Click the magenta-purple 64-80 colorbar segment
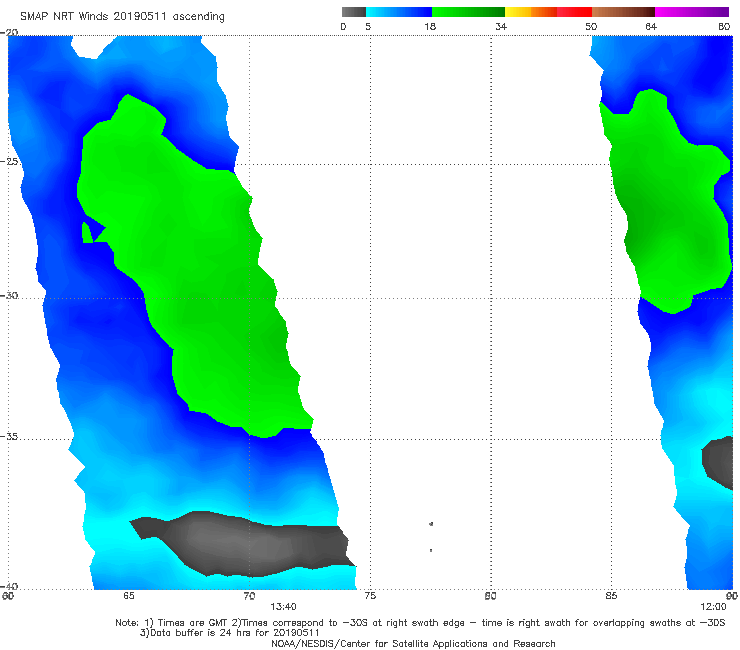 [692, 12]
